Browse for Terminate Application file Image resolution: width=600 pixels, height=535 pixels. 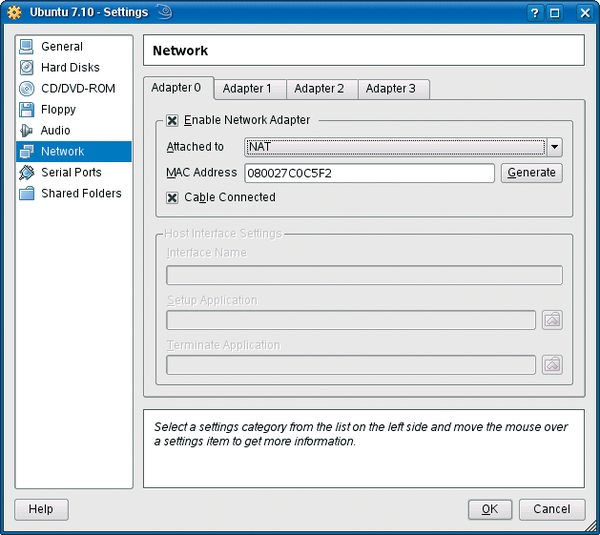552,365
